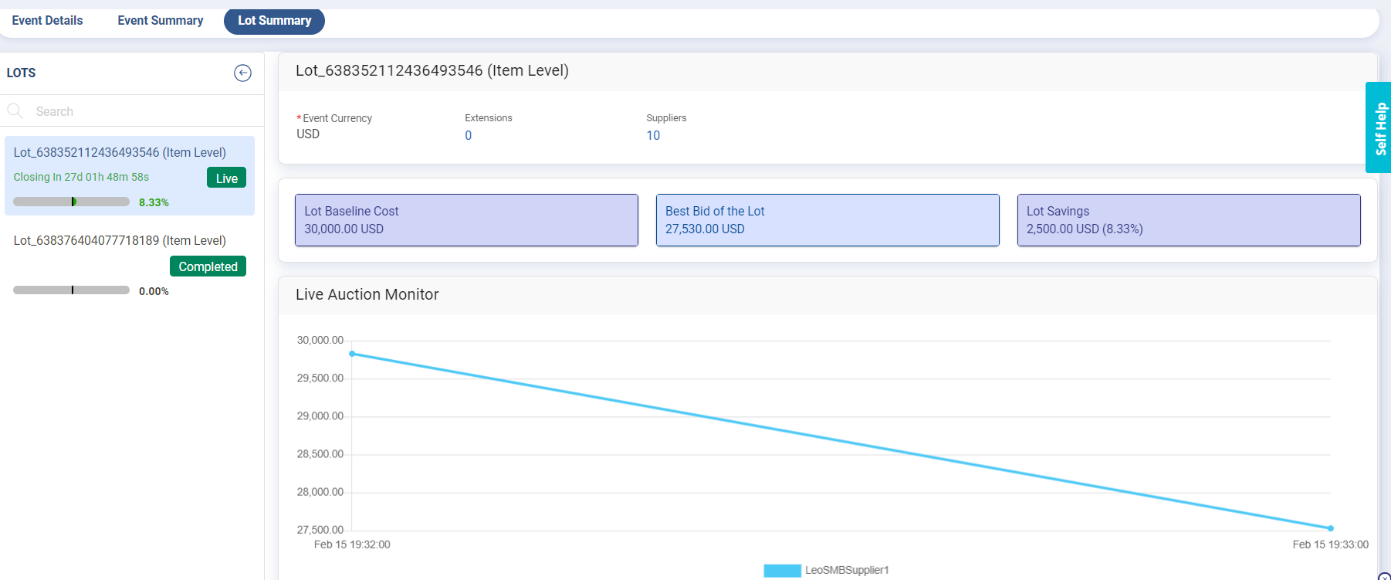Toggle LeoSMBSupplier1 legend color swatch

782,570
